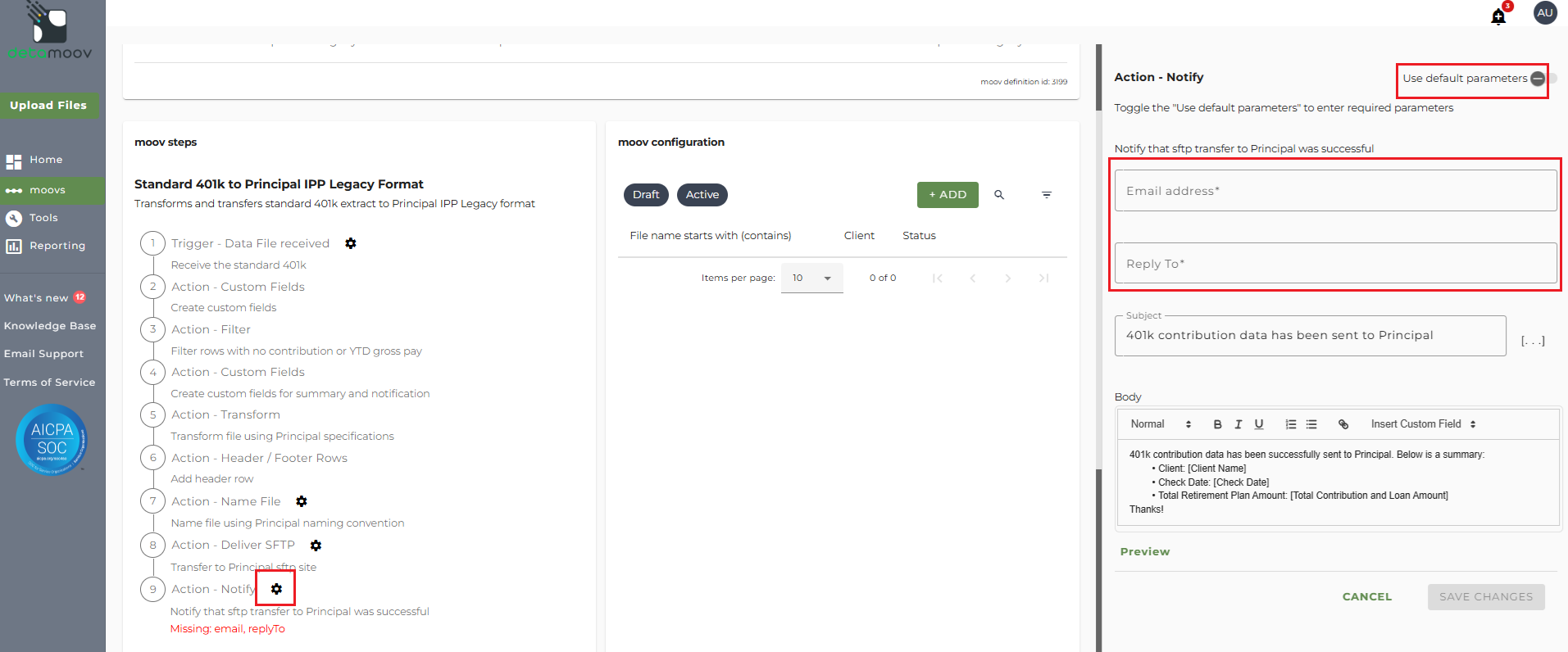Screen dimensions: 1568x652
Task: Open Knowledge Base in sidebar
Action: [x=50, y=326]
